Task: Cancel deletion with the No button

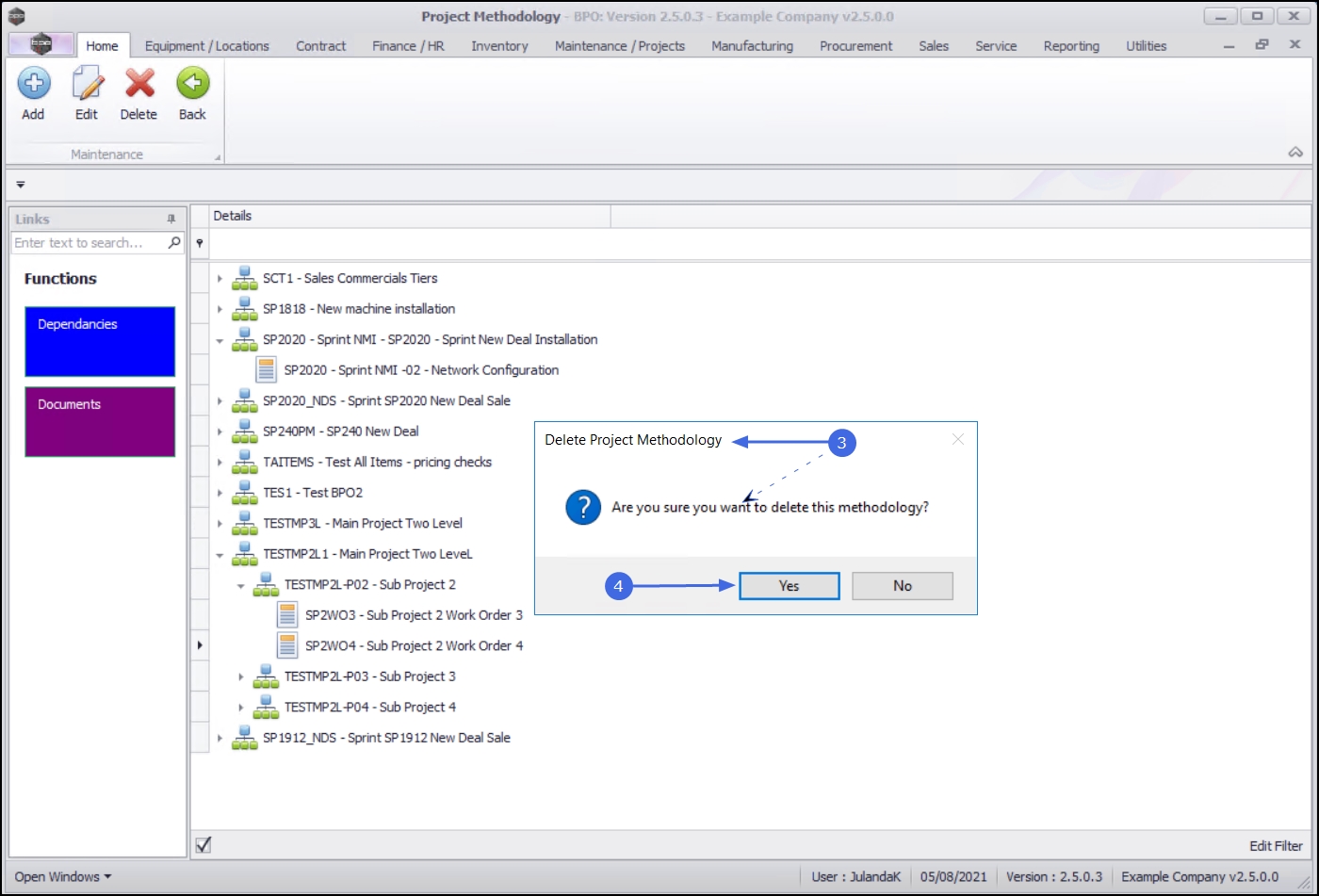Action: click(x=903, y=586)
